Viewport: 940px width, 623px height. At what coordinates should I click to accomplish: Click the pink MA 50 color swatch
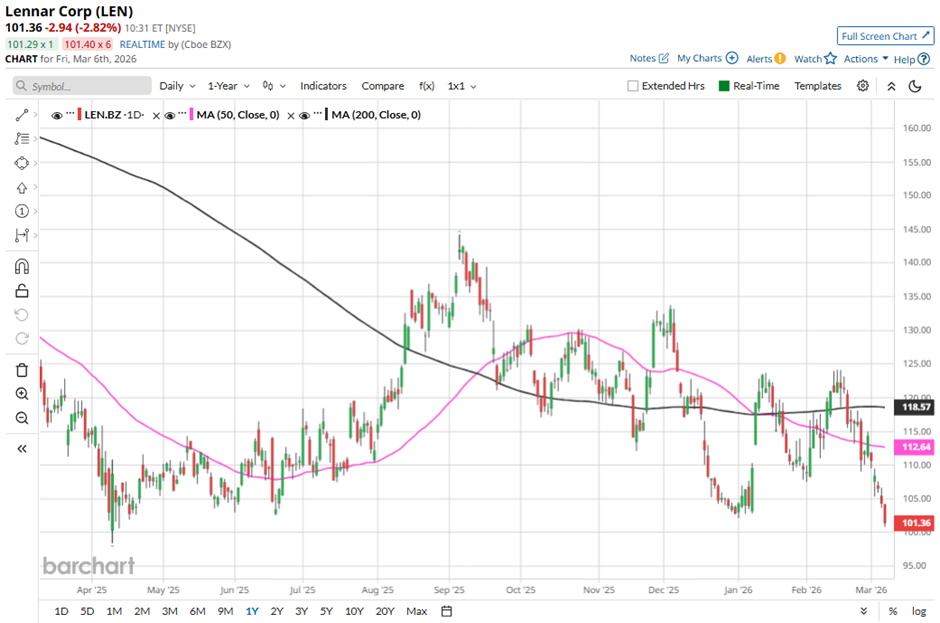(x=191, y=115)
